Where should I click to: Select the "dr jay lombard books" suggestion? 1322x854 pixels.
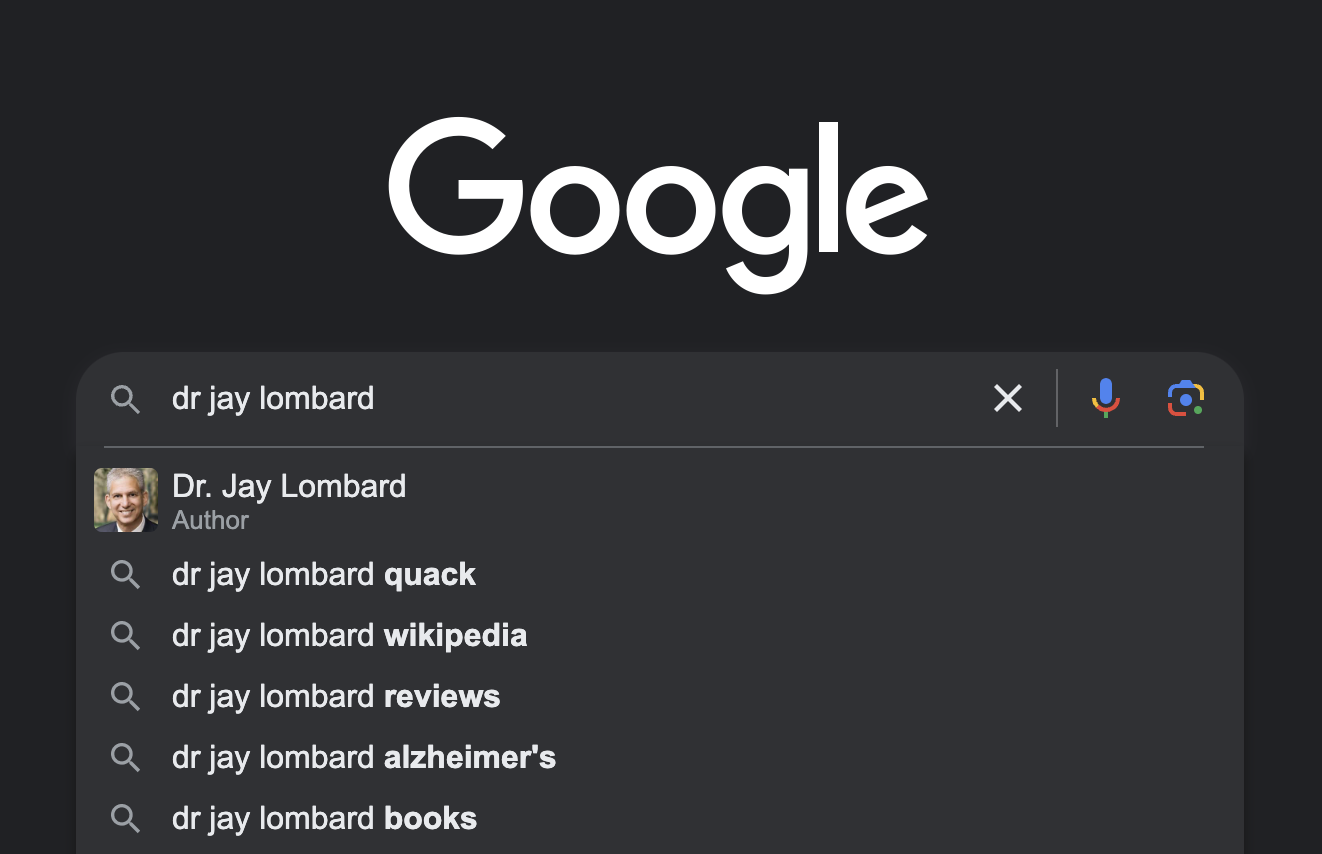pyautogui.click(x=660, y=818)
